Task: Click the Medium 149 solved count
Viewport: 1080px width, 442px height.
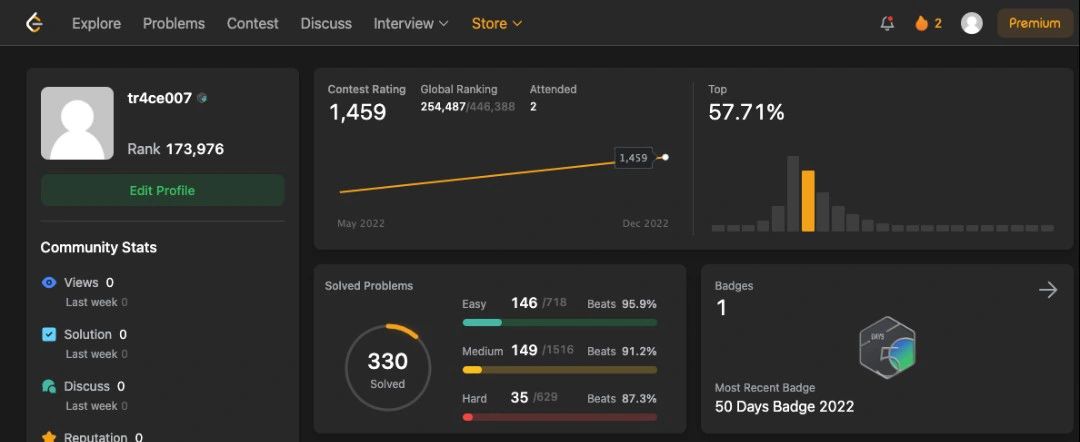Action: click(x=524, y=350)
